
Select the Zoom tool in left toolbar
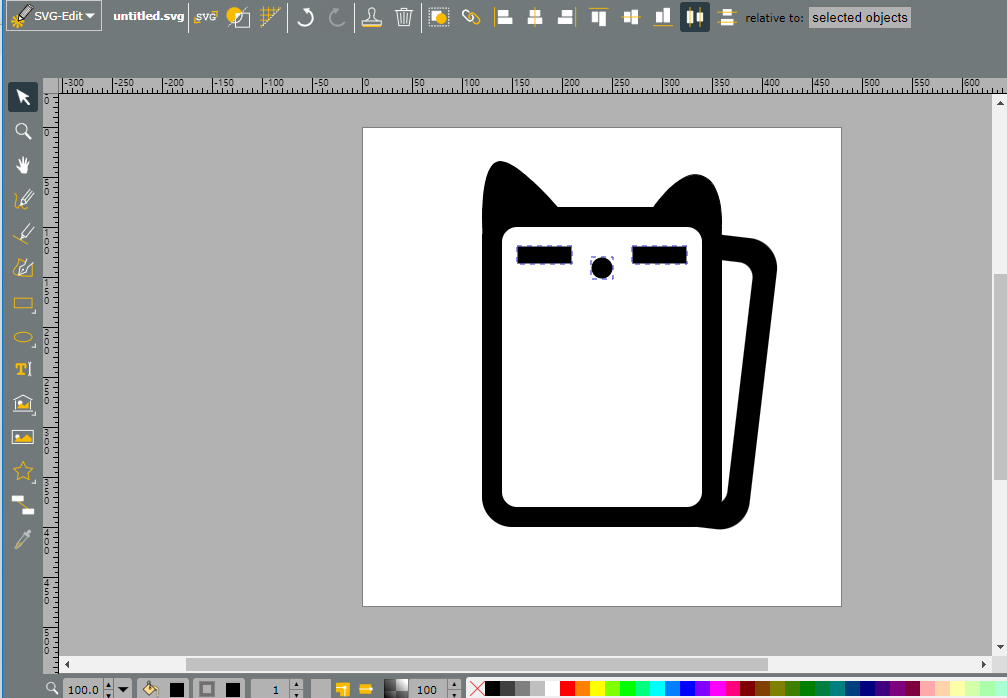23,131
